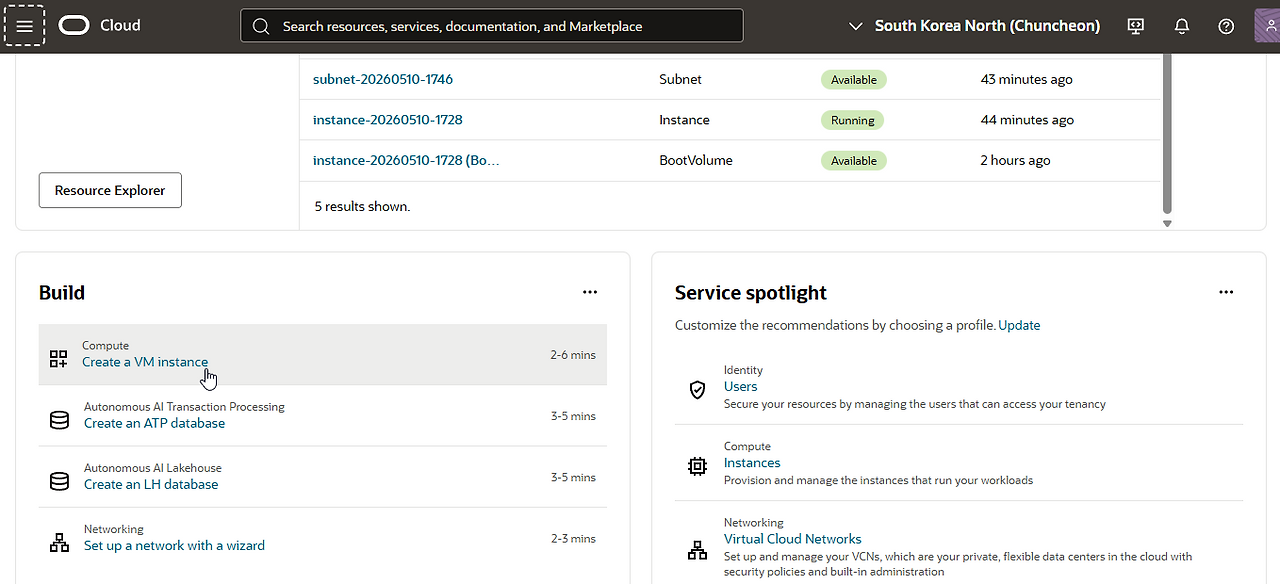Image resolution: width=1280 pixels, height=584 pixels.
Task: Click the Service spotlight heading
Action: click(751, 293)
